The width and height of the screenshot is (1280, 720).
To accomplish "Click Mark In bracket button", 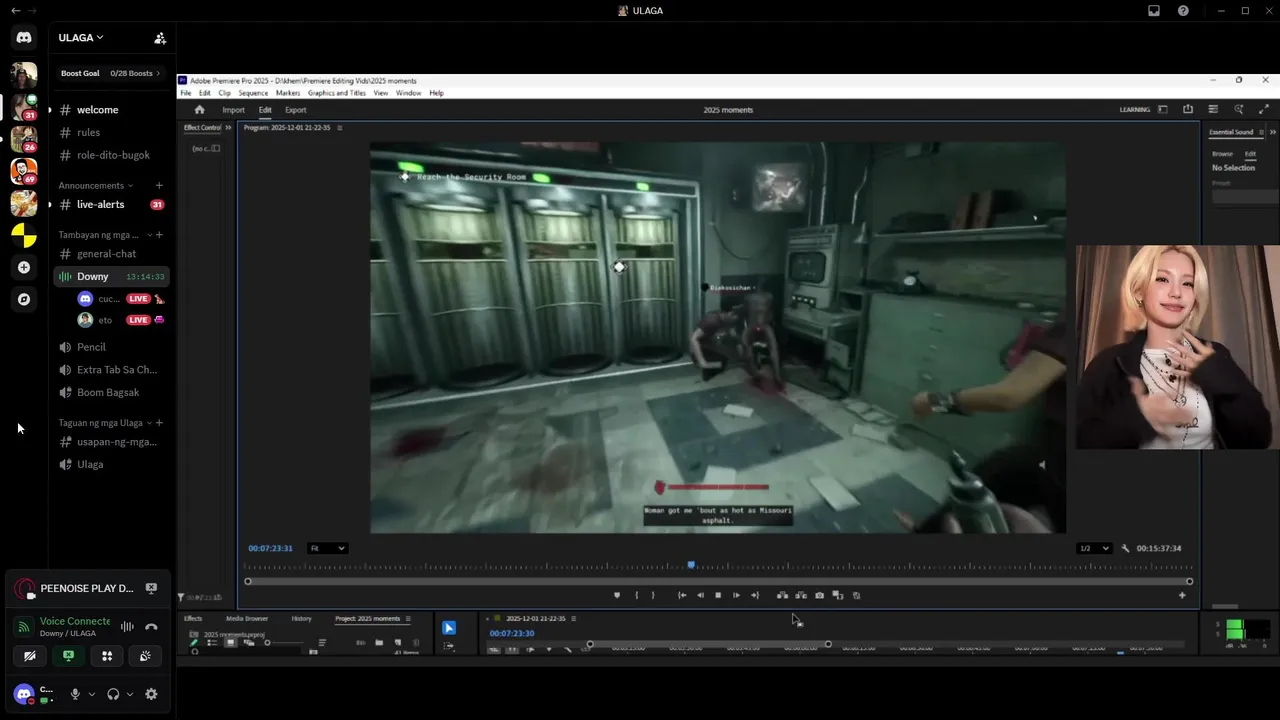I will (636, 595).
